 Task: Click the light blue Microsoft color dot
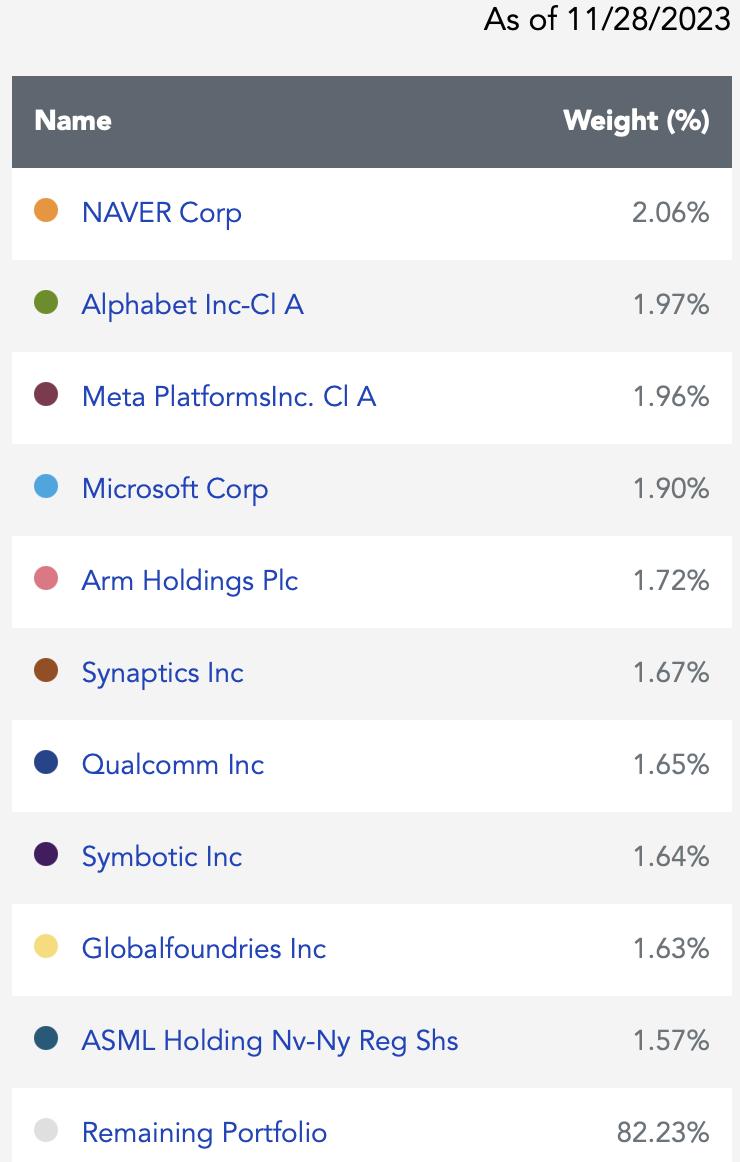point(46,486)
